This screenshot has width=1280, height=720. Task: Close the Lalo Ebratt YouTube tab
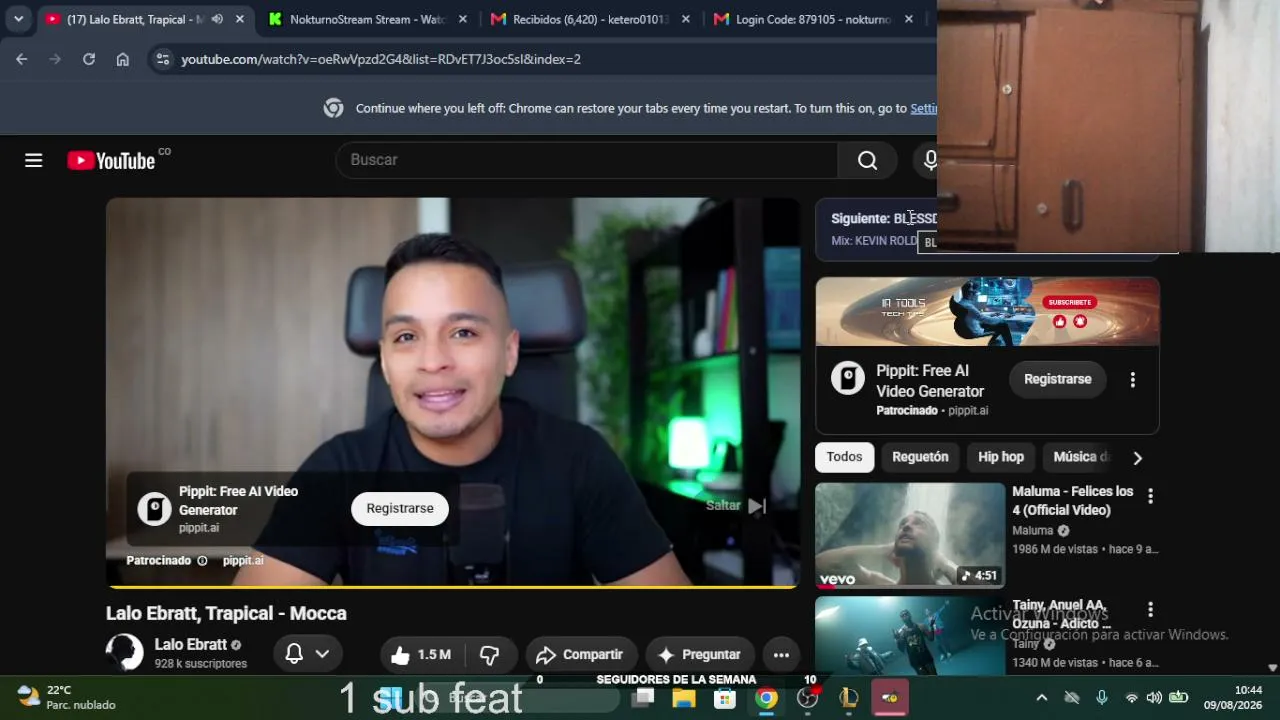[x=240, y=19]
